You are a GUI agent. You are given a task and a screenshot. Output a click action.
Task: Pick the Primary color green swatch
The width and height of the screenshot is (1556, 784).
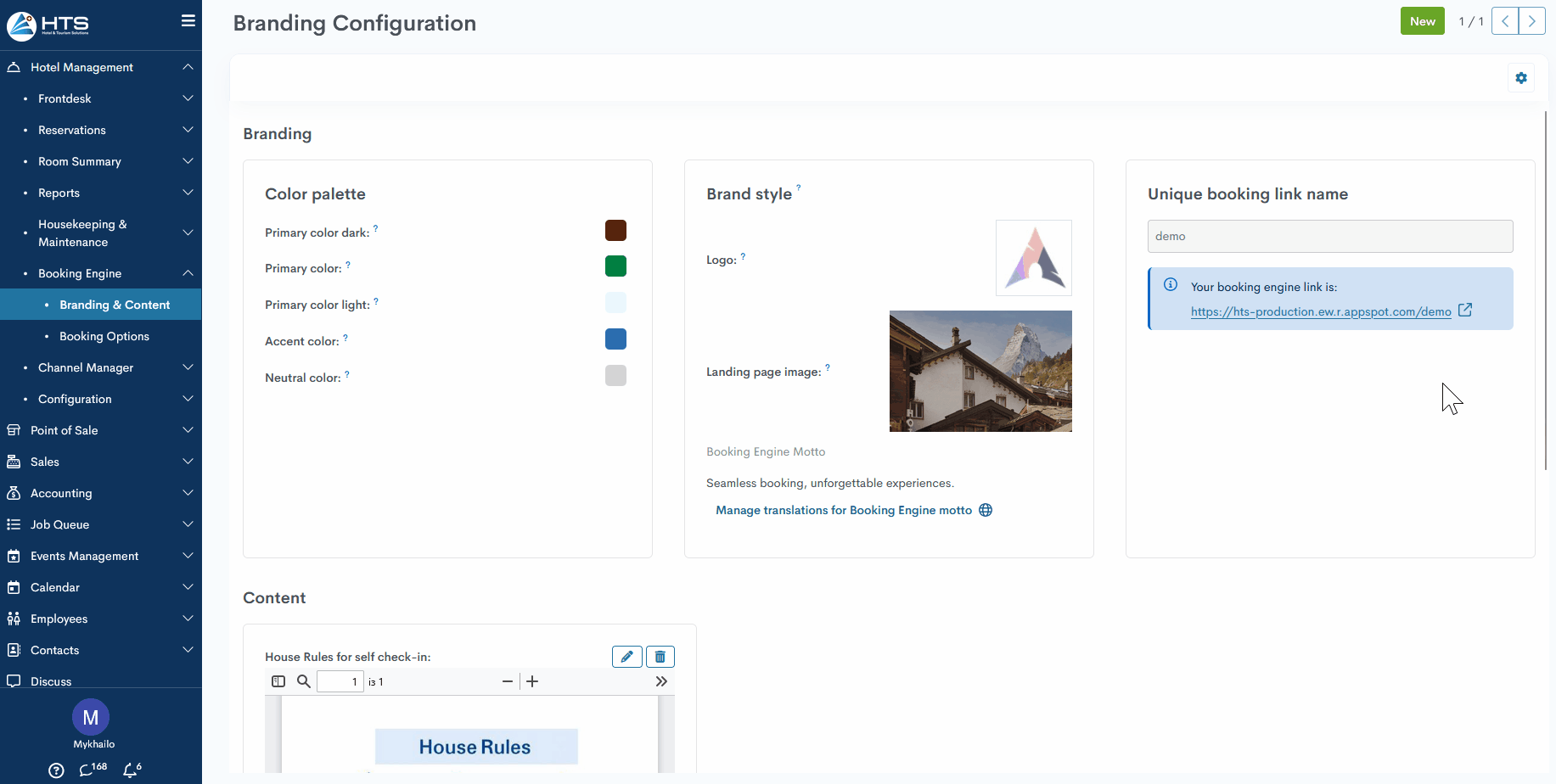tap(615, 266)
